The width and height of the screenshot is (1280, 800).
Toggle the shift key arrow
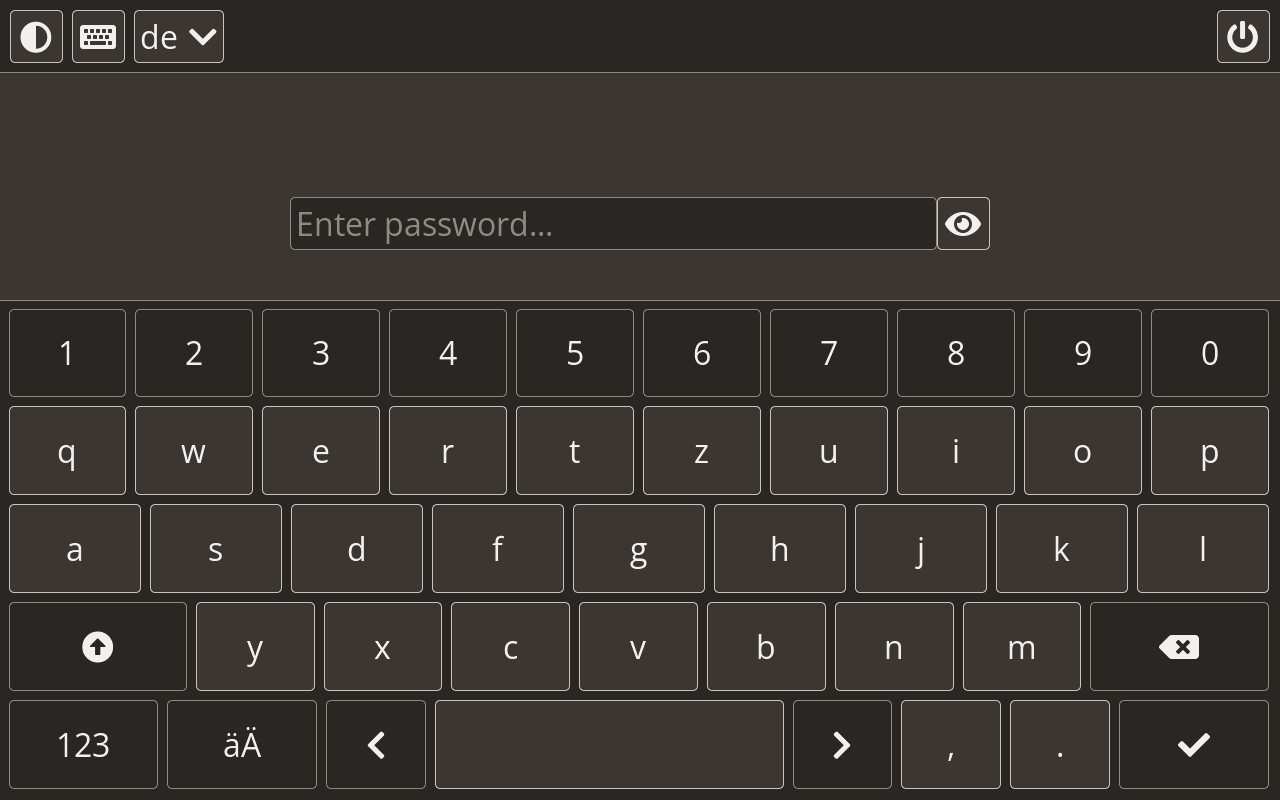coord(97,647)
